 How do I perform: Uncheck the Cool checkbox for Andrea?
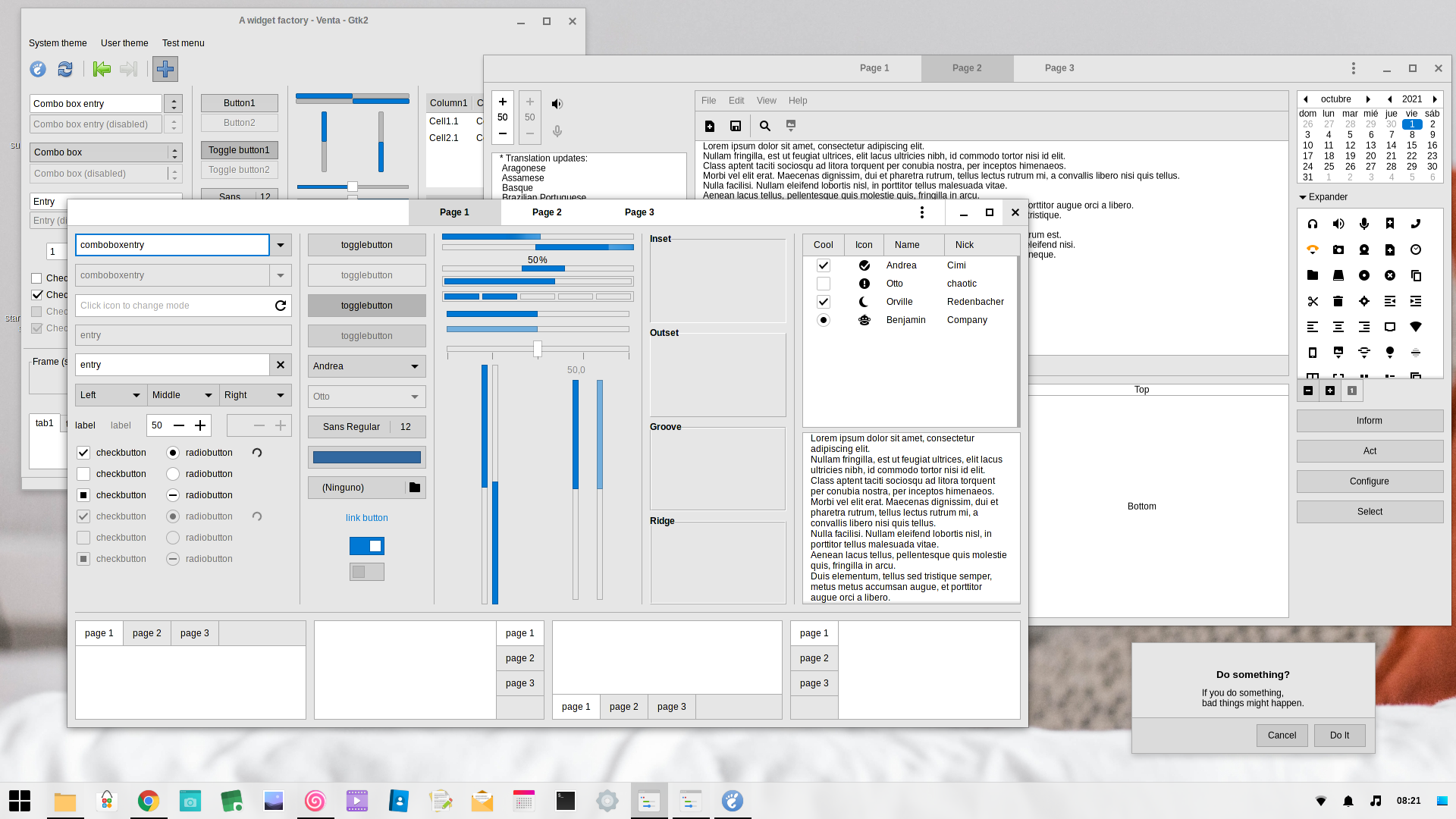[824, 265]
